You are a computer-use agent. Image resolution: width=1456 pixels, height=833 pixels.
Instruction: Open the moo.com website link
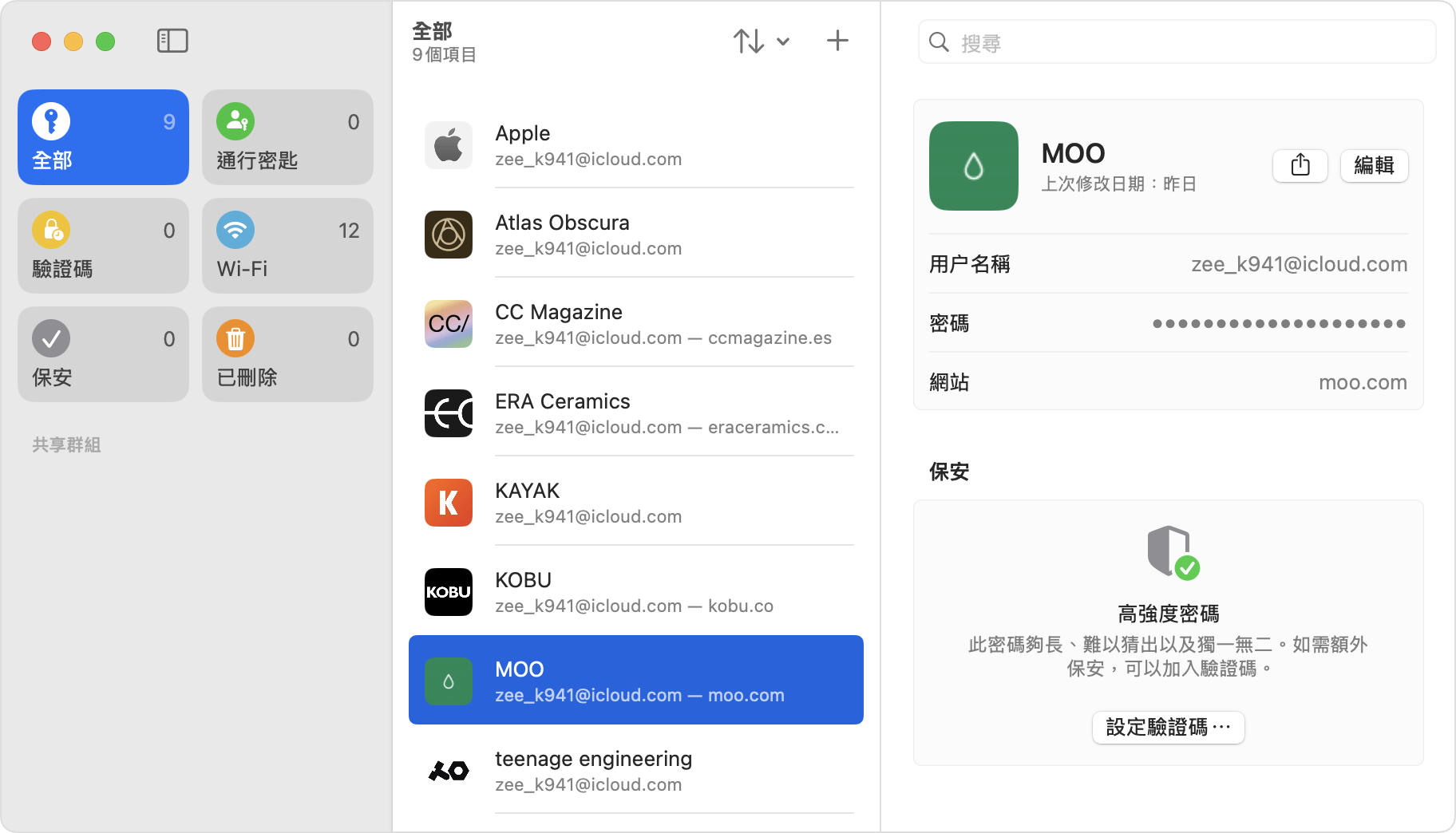coord(1363,382)
